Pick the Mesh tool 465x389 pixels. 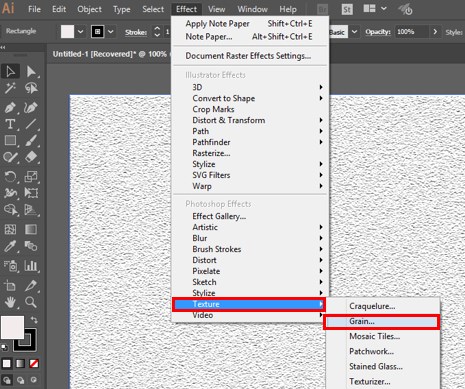pyautogui.click(x=10, y=229)
